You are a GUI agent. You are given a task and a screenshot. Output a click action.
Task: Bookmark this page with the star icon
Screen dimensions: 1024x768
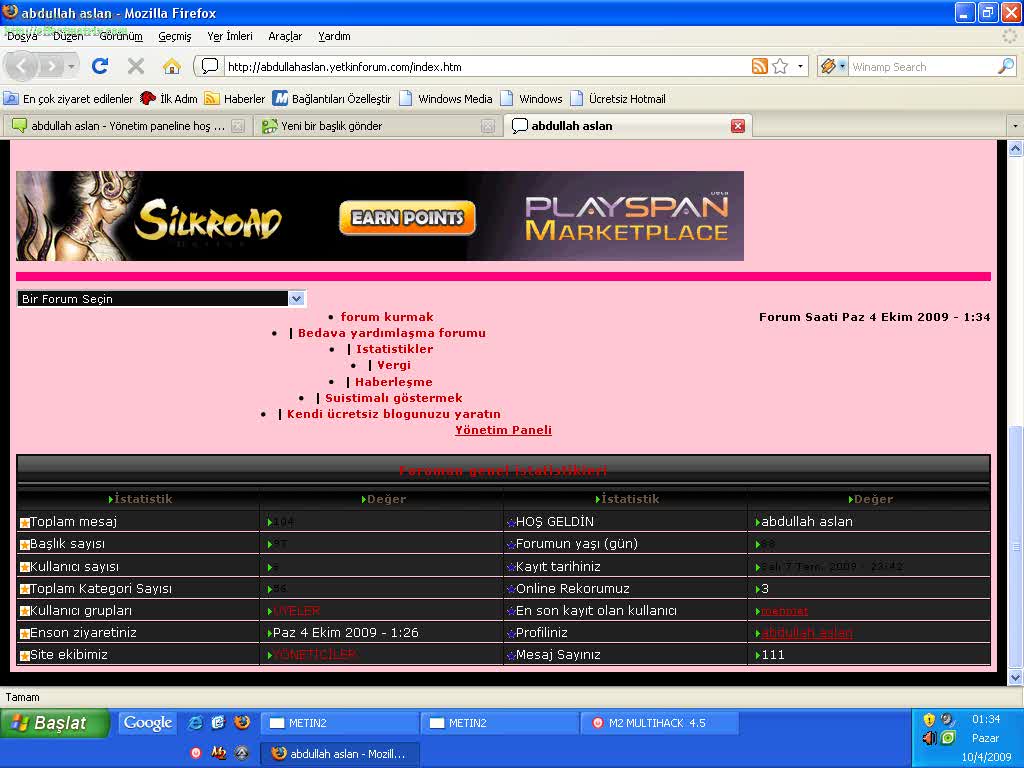click(x=780, y=66)
